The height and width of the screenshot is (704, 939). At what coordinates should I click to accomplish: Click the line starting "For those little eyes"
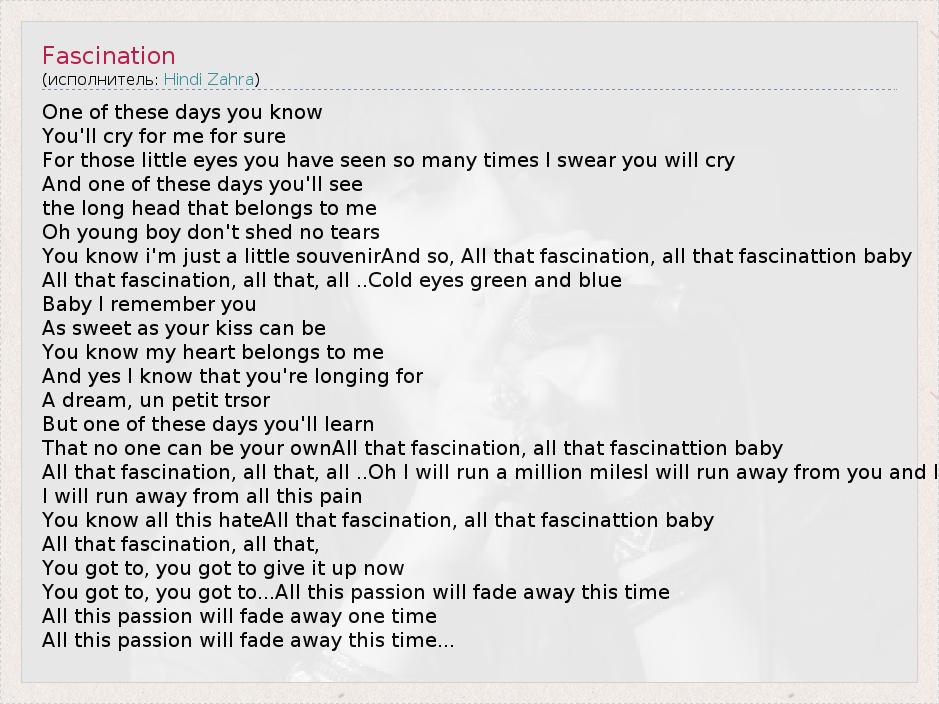click(x=388, y=160)
